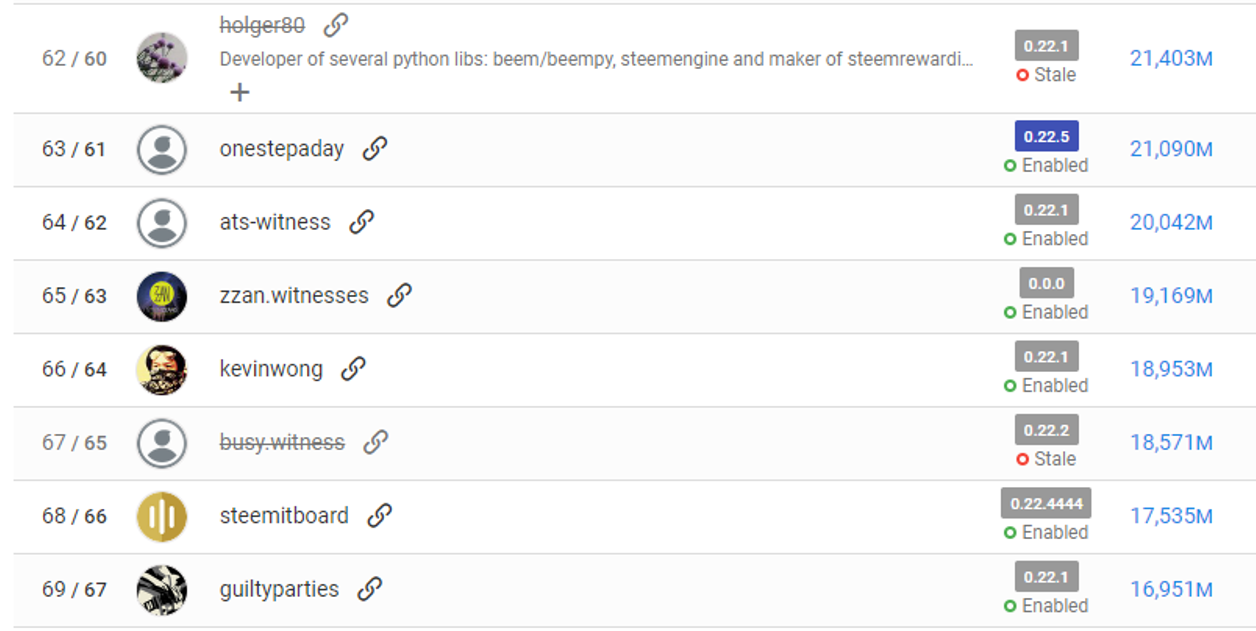Screen dimensions: 1256x631
Task: Click the 21,403M vote total for holger80
Action: 1171,59
